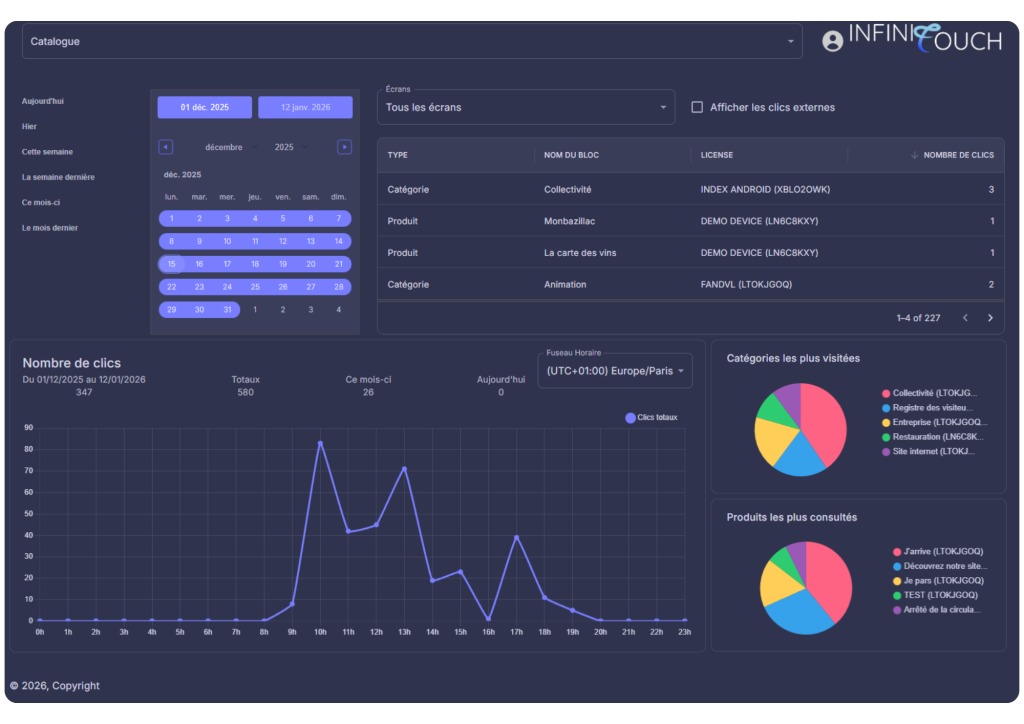The height and width of the screenshot is (724, 1024).
Task: Enable 'Afficher les clics externes'
Action: 697,107
